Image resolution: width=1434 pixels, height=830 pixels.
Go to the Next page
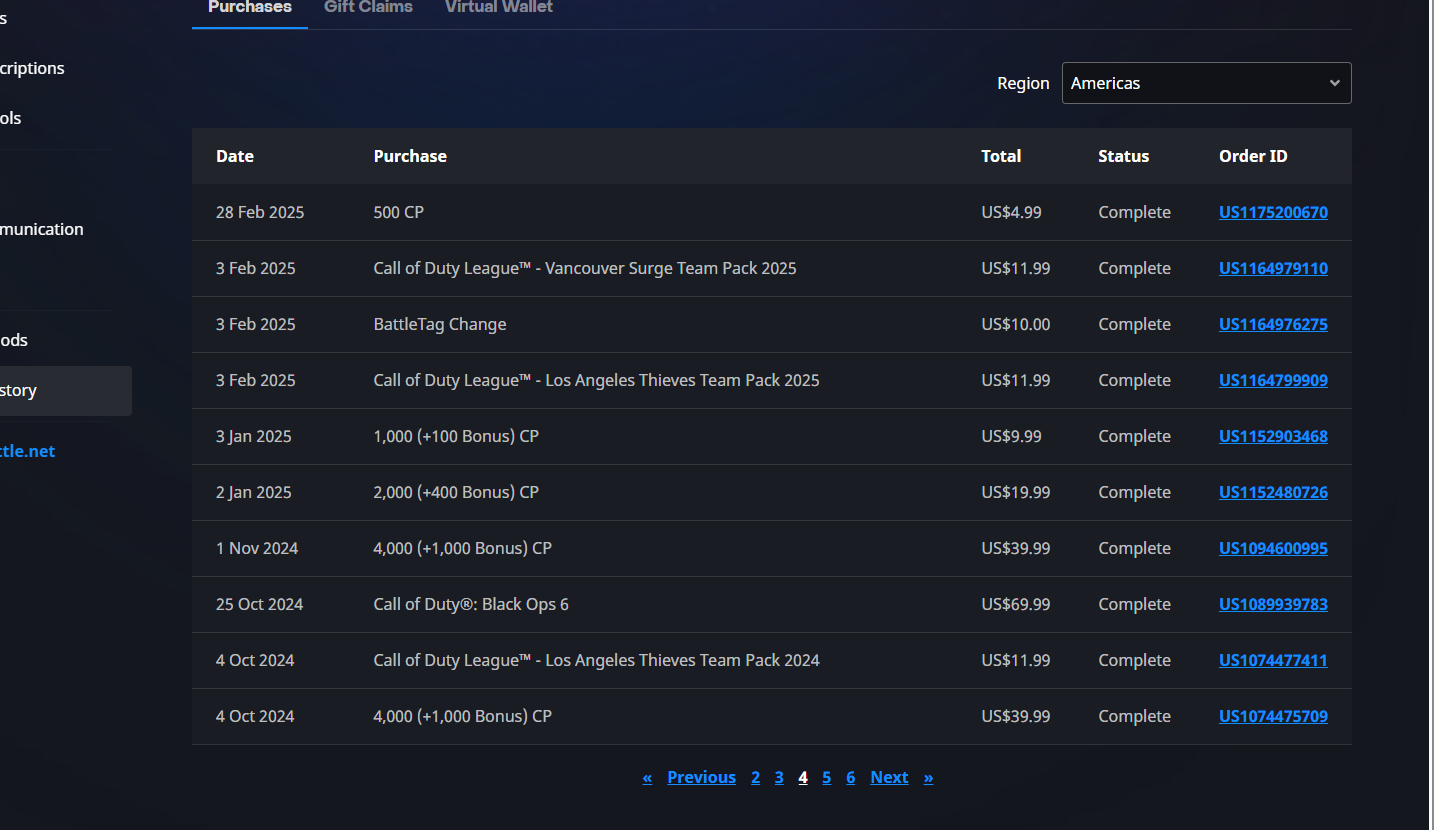[889, 777]
